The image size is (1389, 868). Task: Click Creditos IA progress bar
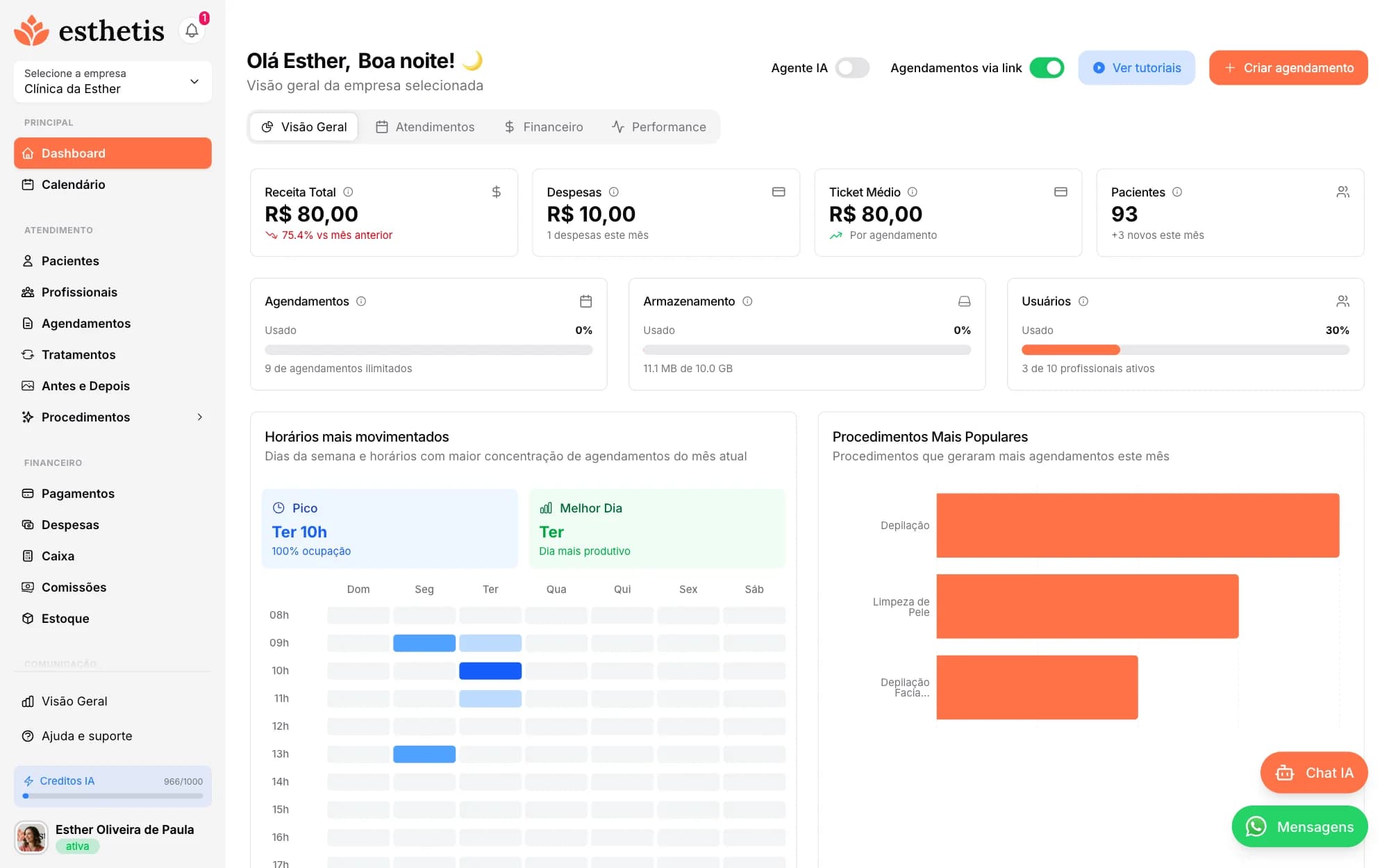coord(113,796)
